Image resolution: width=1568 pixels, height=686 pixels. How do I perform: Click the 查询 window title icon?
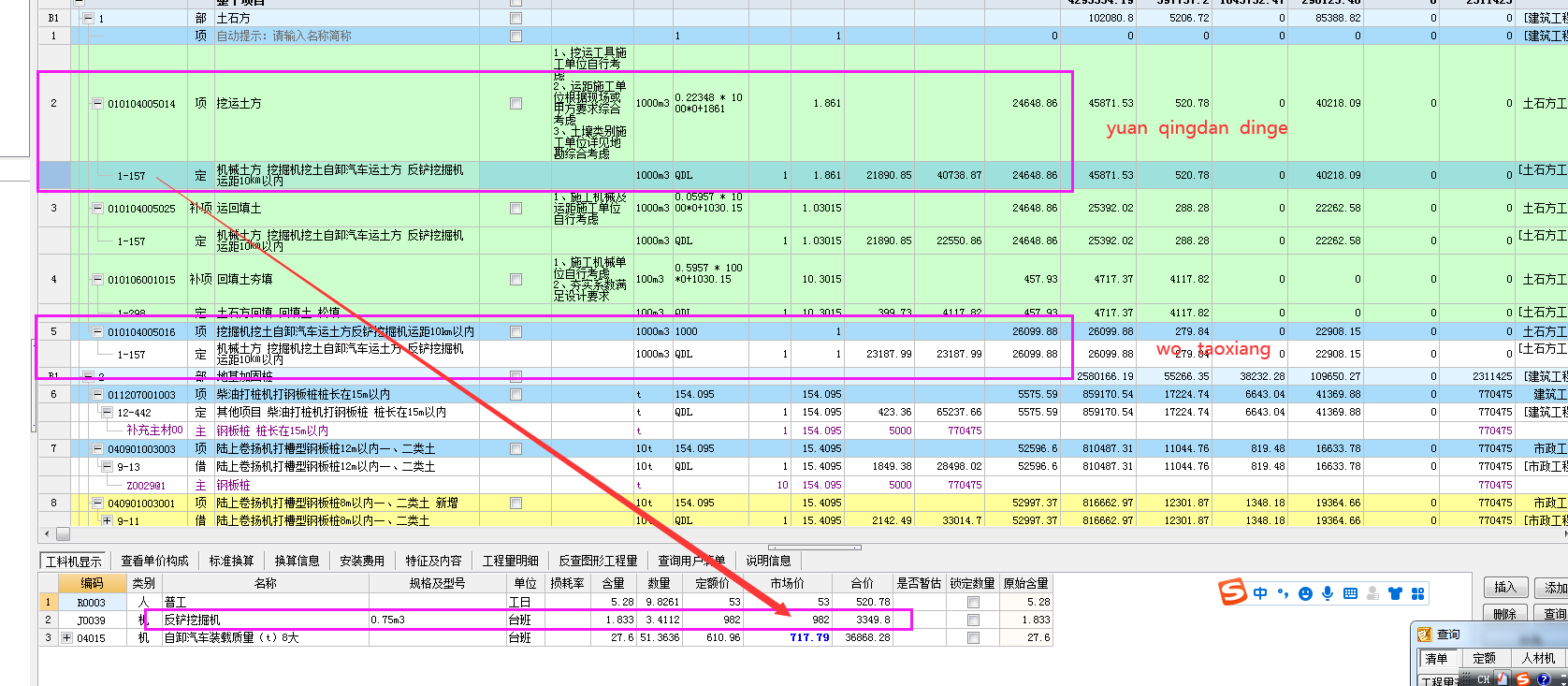tap(1425, 635)
